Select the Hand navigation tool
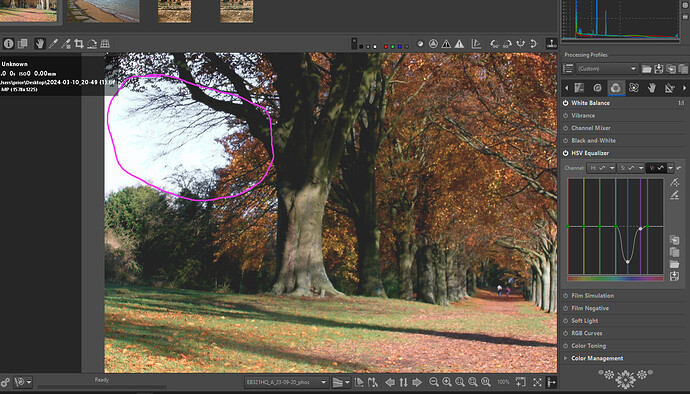690x394 pixels. click(40, 43)
